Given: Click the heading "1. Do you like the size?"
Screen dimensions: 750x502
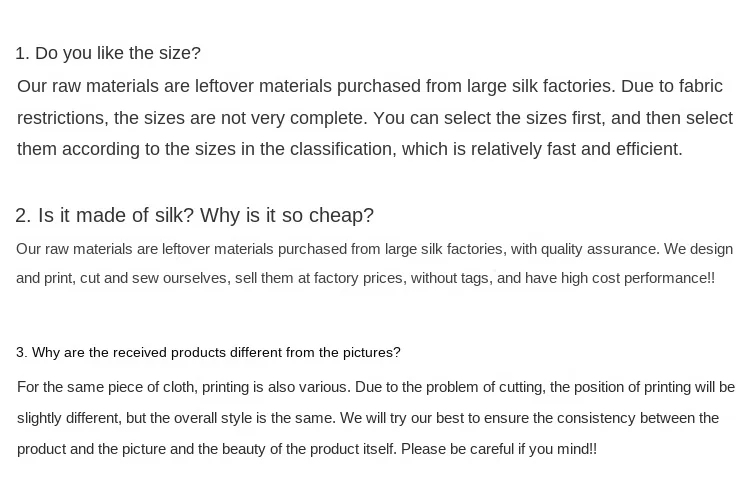Looking at the screenshot, I should (108, 53).
